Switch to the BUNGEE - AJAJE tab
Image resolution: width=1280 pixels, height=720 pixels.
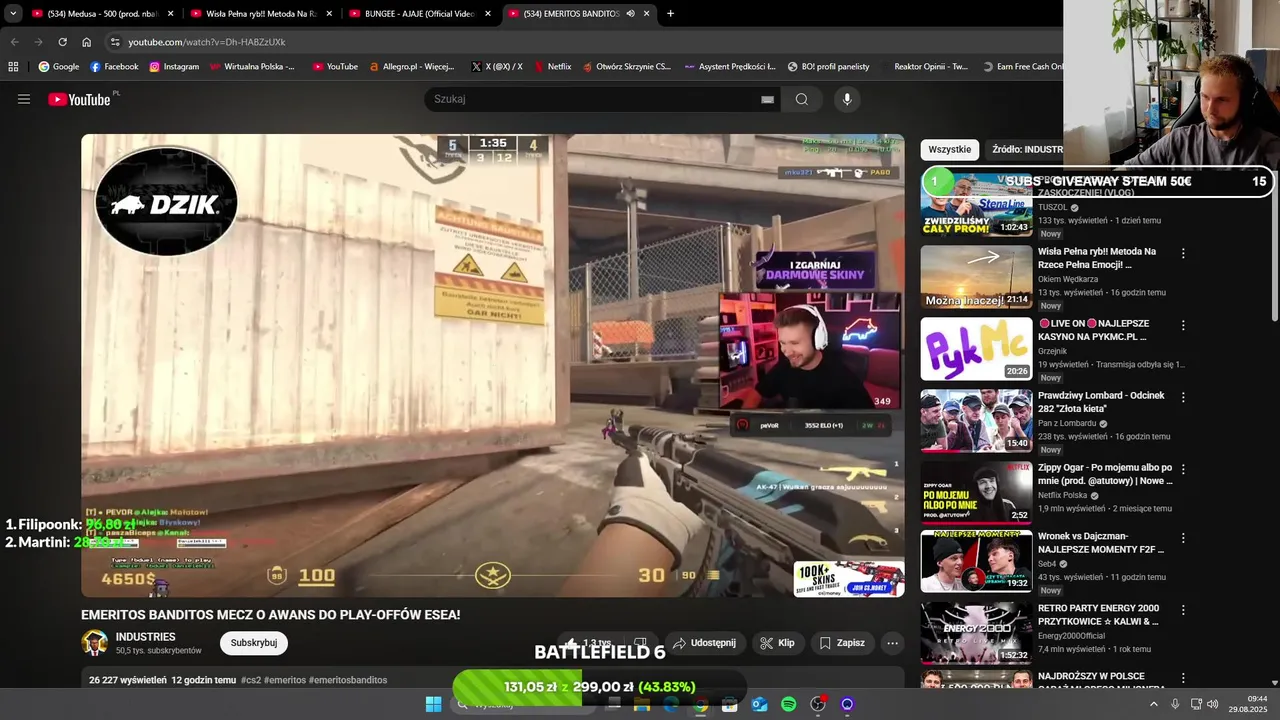pos(418,14)
